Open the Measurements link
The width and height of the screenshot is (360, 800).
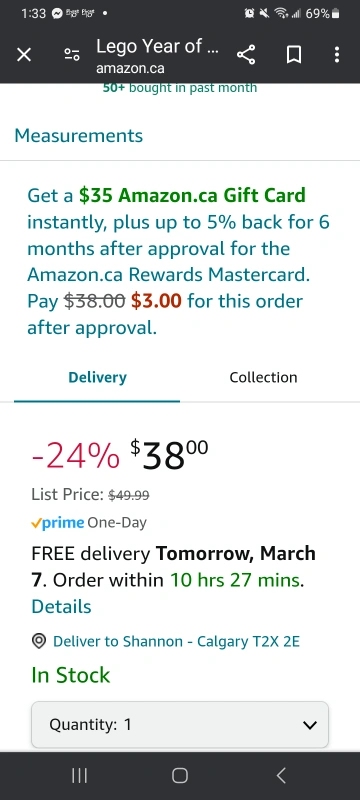(x=79, y=136)
